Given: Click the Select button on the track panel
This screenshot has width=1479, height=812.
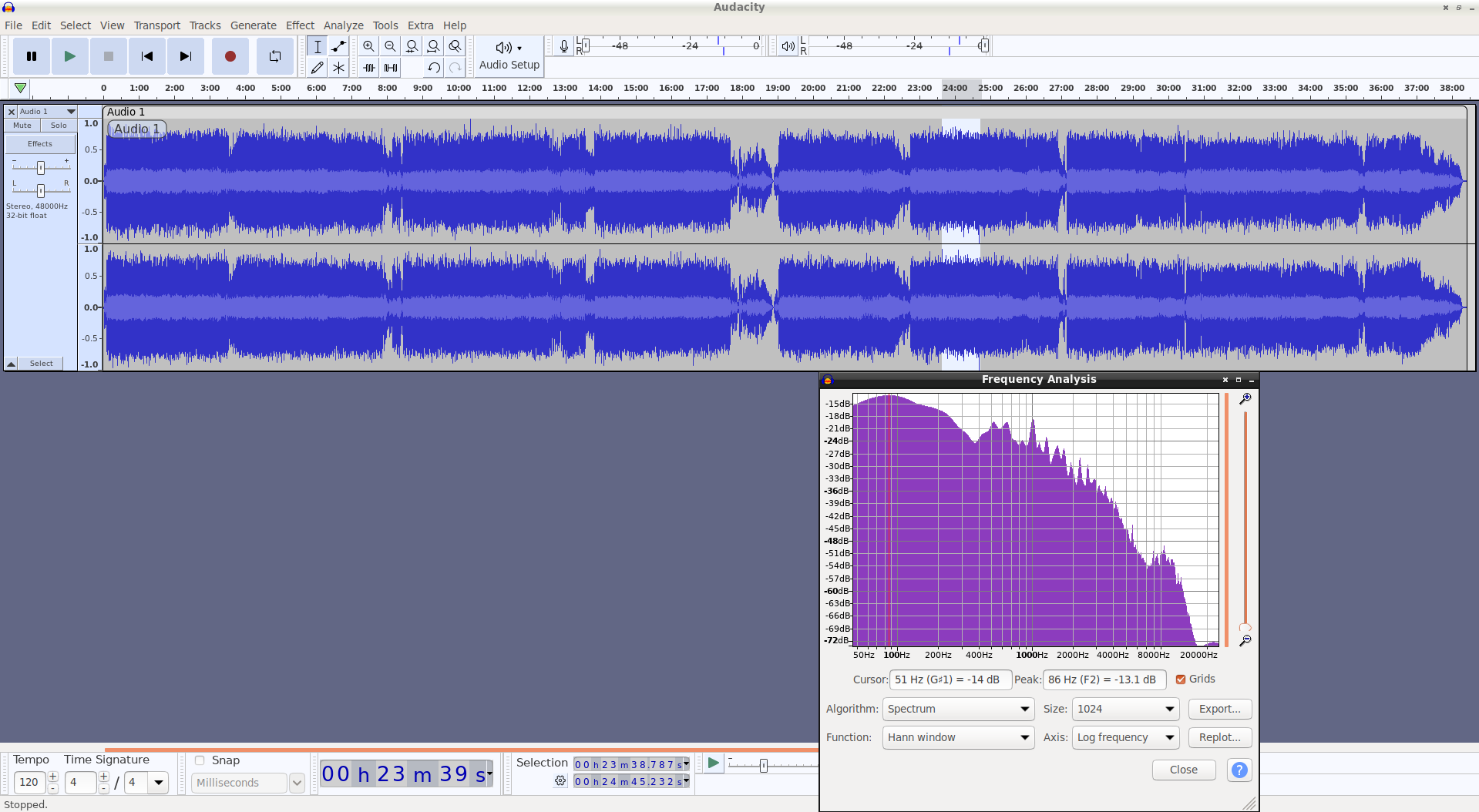Looking at the screenshot, I should tap(42, 364).
